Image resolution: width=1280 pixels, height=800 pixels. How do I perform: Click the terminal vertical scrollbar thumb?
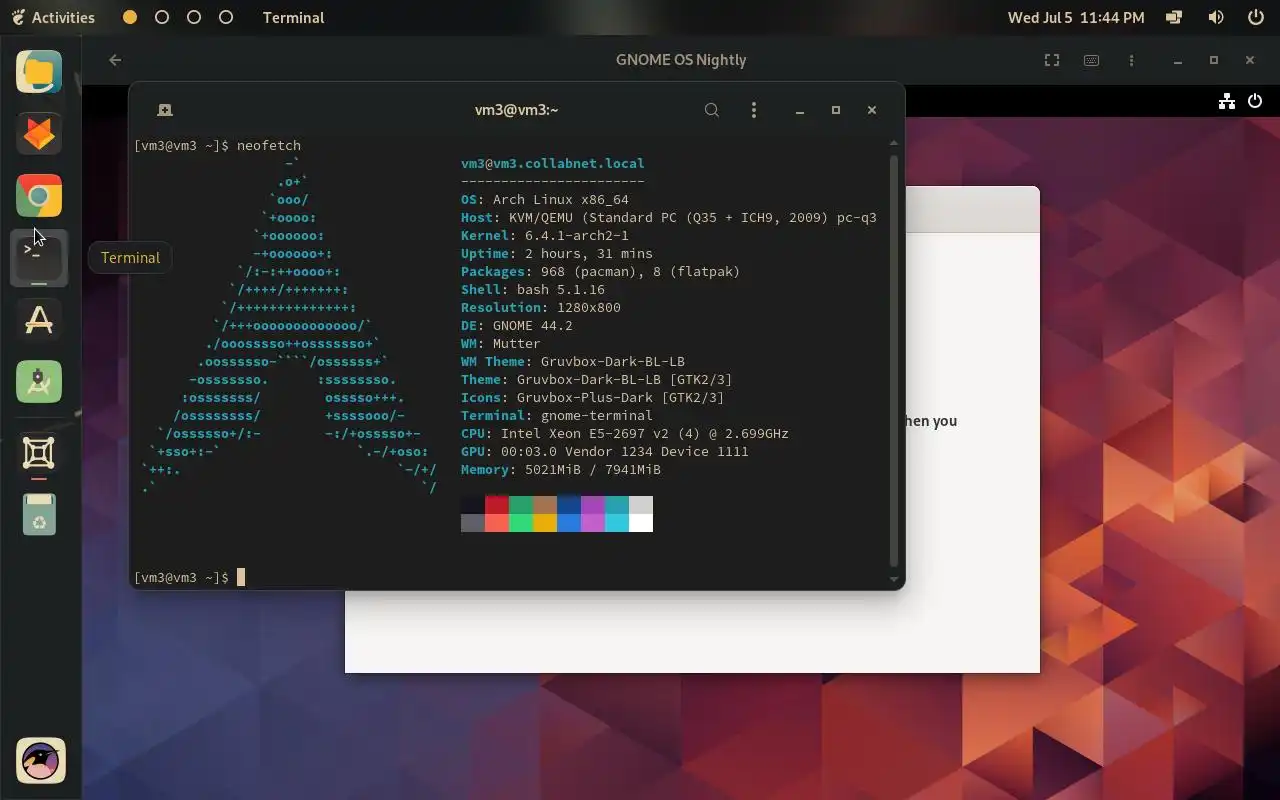pos(894,361)
